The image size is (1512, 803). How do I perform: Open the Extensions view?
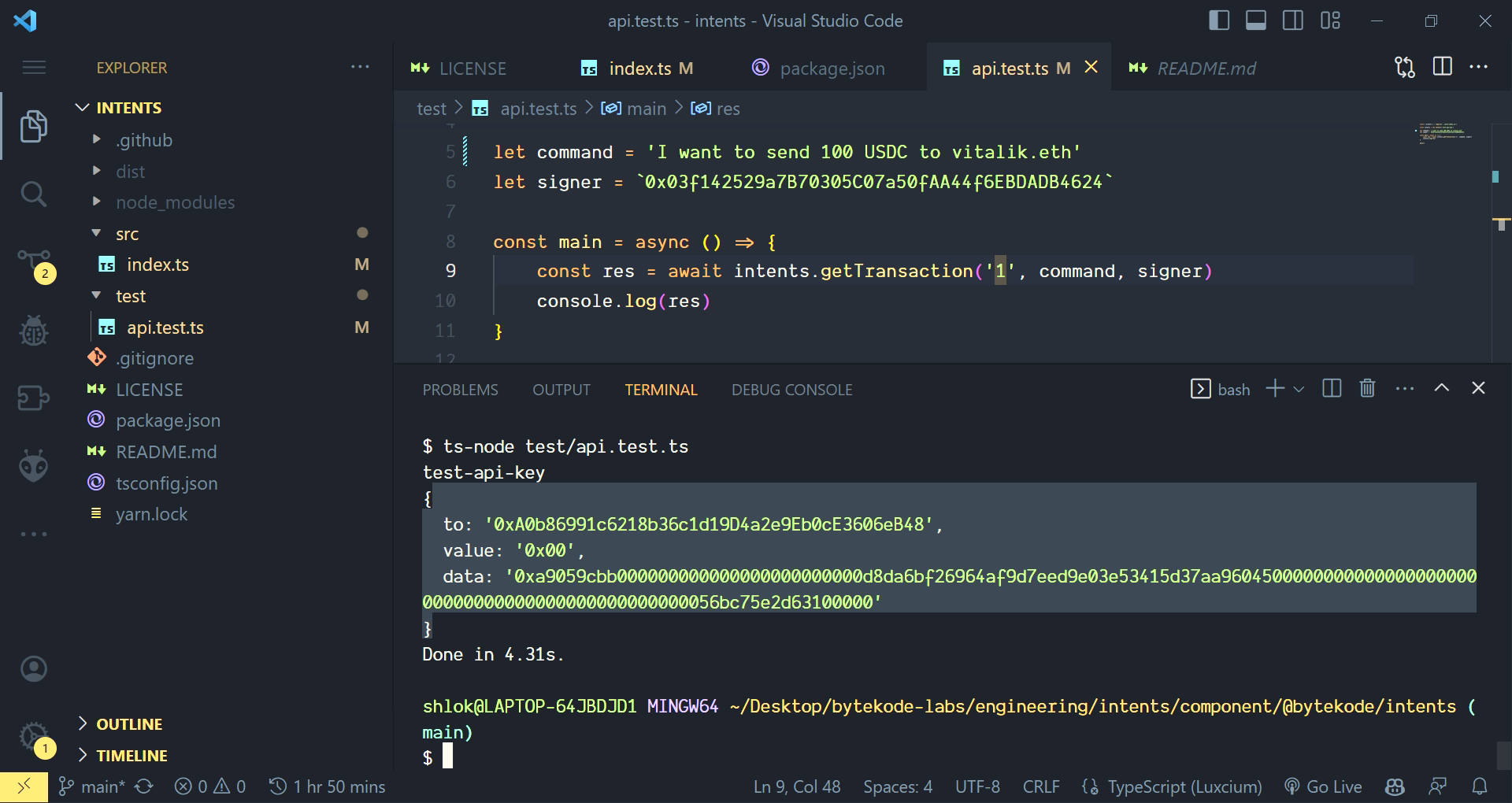pyautogui.click(x=33, y=398)
